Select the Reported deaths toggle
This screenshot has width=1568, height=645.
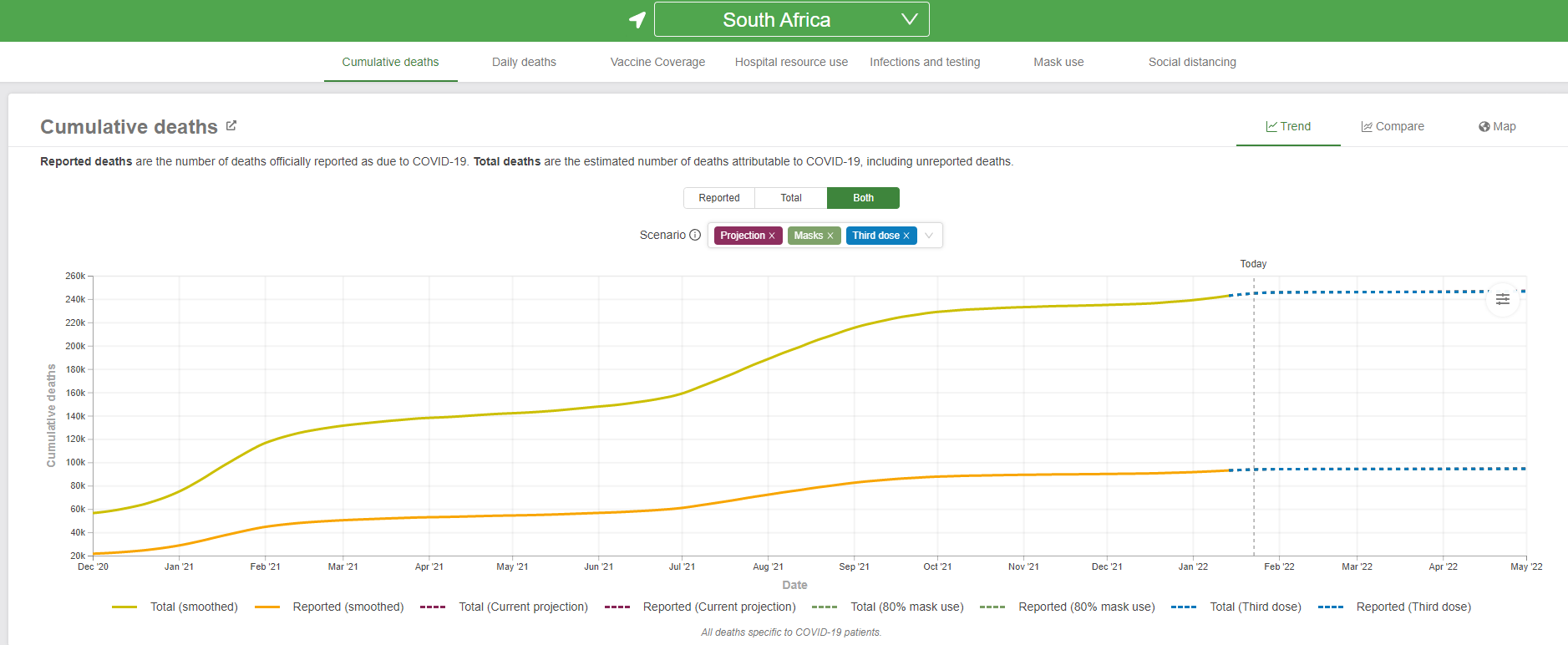pos(718,198)
